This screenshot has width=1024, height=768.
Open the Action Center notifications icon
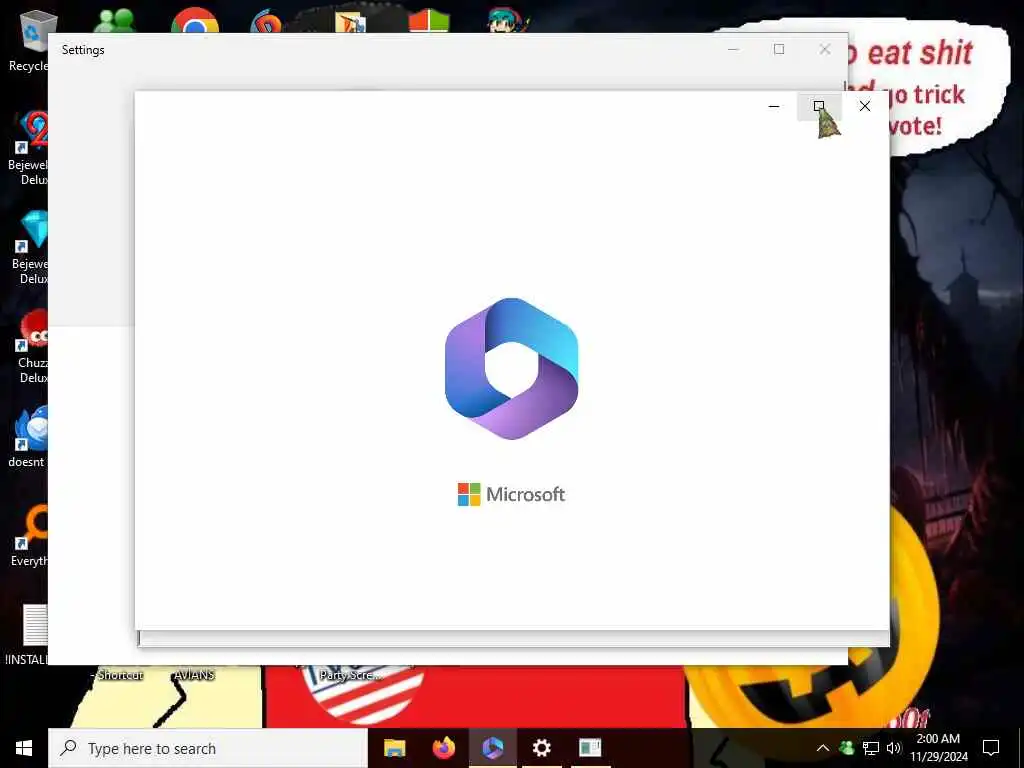991,748
